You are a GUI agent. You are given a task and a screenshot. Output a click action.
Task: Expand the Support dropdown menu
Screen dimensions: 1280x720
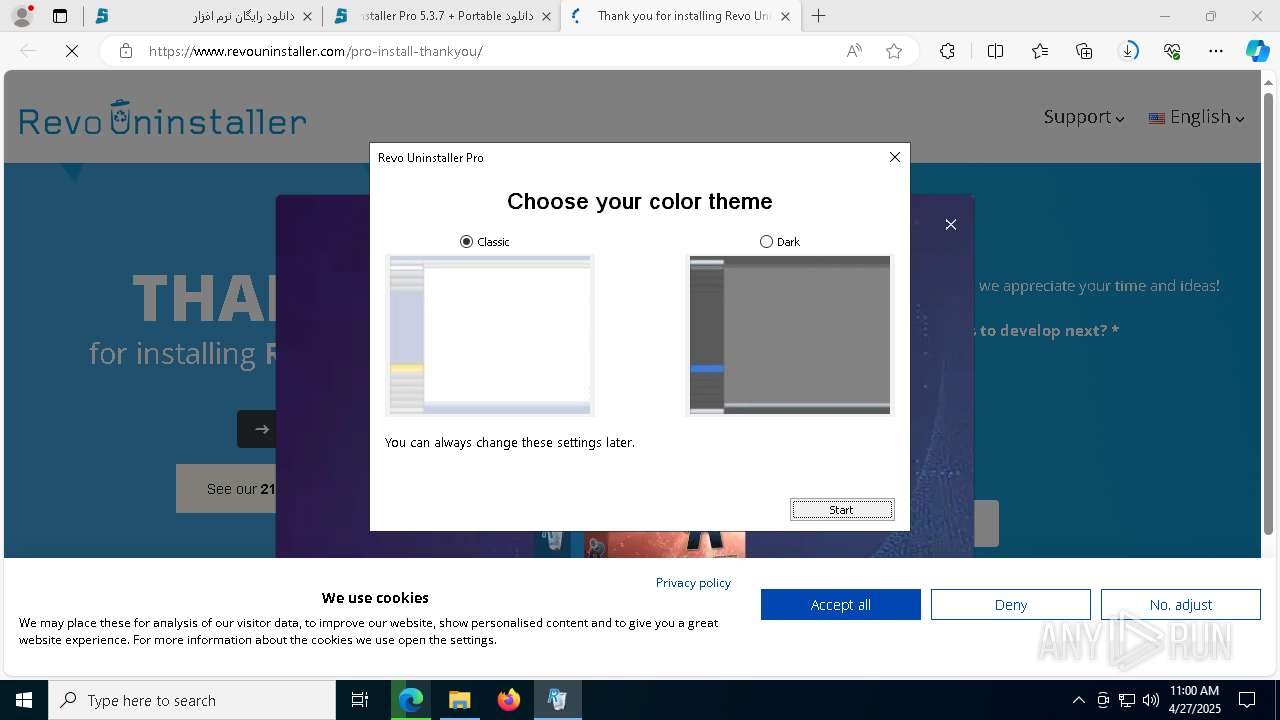point(1084,117)
